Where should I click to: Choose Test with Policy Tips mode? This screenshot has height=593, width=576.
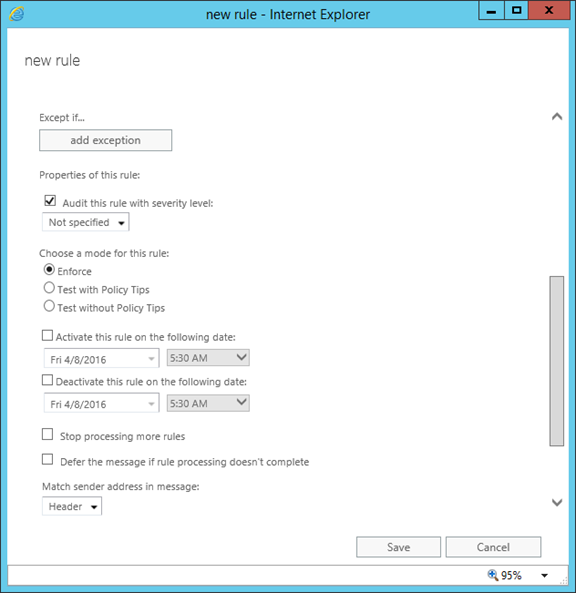pyautogui.click(x=49, y=288)
